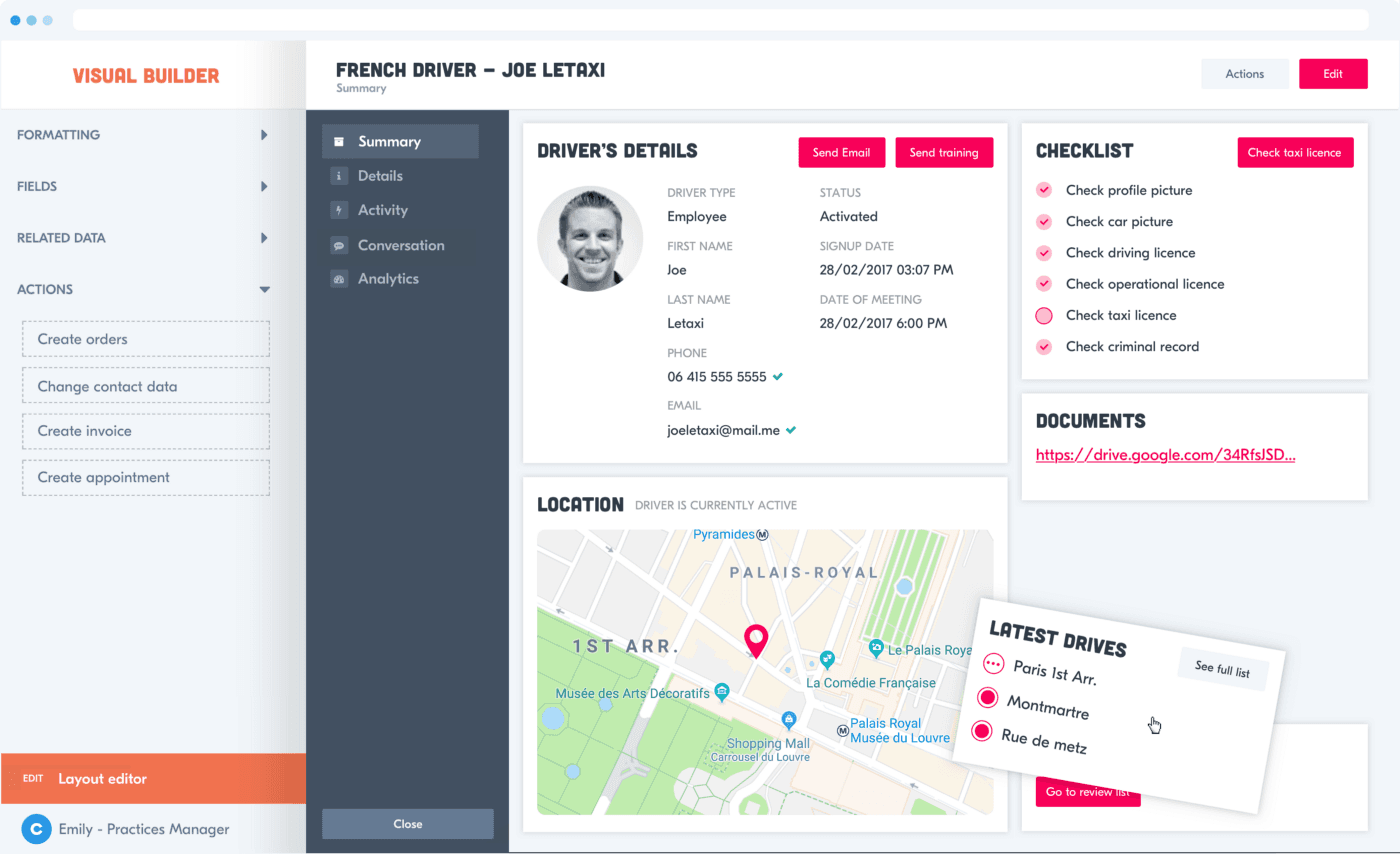Click See full list button
Viewport: 1400px width, 854px height.
tap(1222, 670)
